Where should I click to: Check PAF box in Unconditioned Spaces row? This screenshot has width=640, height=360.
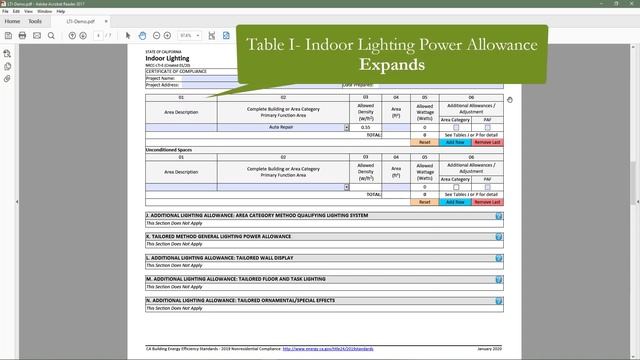click(487, 187)
